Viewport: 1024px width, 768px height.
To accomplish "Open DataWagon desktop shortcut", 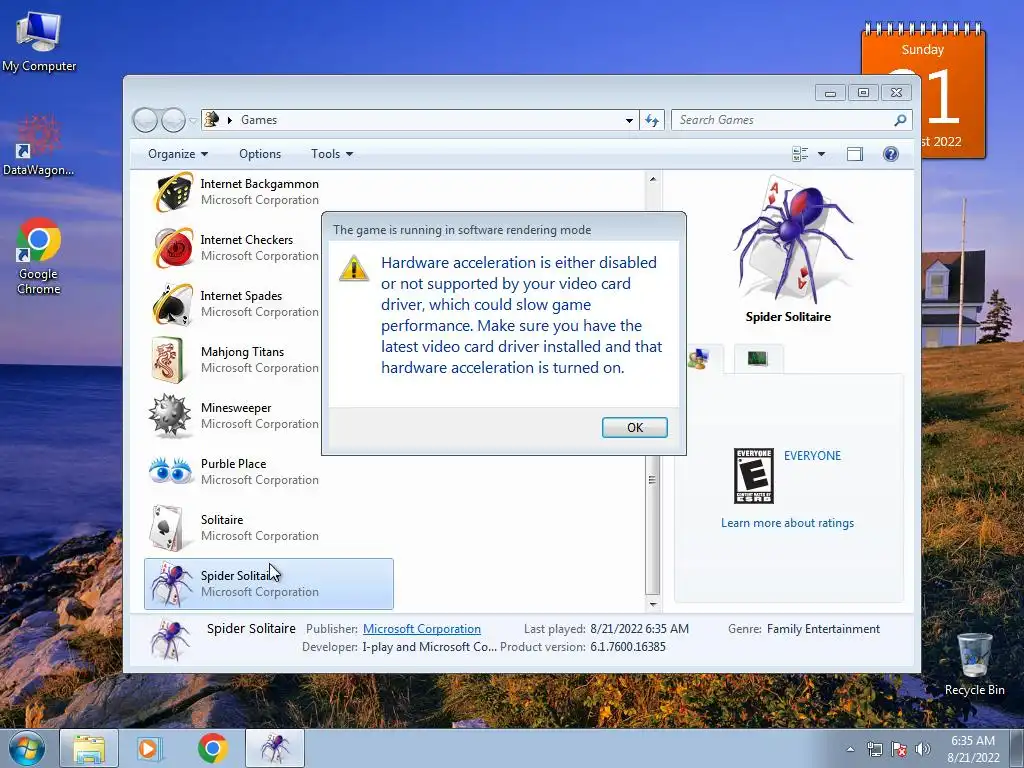I will coord(39,146).
